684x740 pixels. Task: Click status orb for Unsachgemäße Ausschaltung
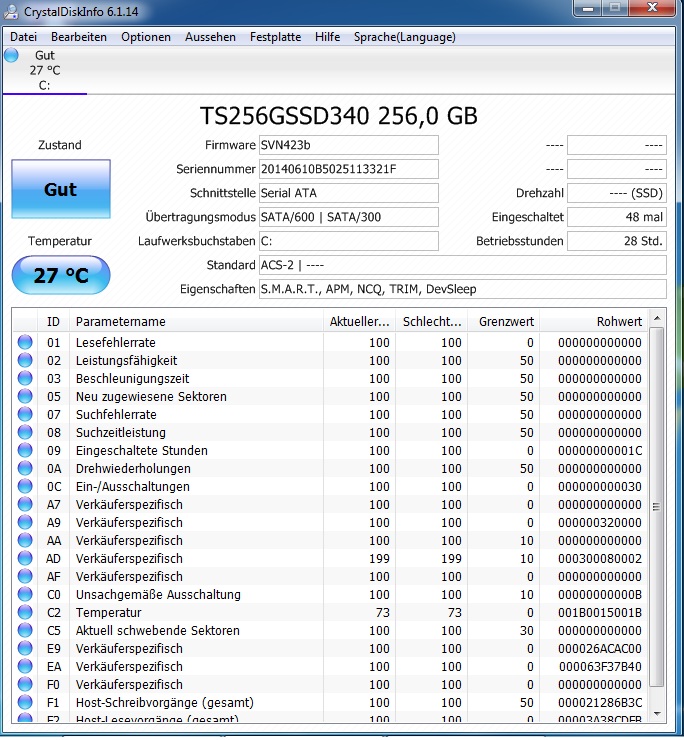tap(25, 594)
